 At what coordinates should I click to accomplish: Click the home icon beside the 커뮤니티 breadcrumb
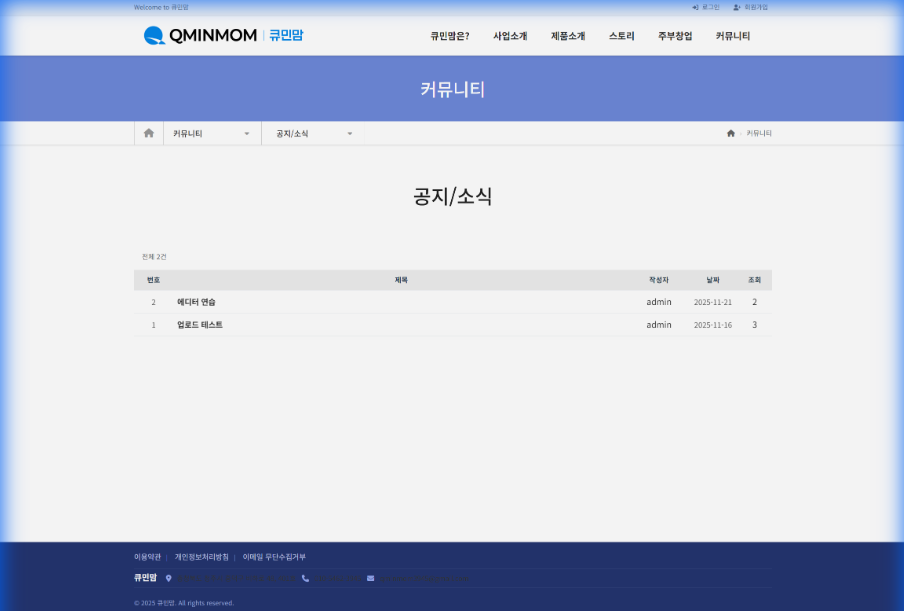(731, 132)
